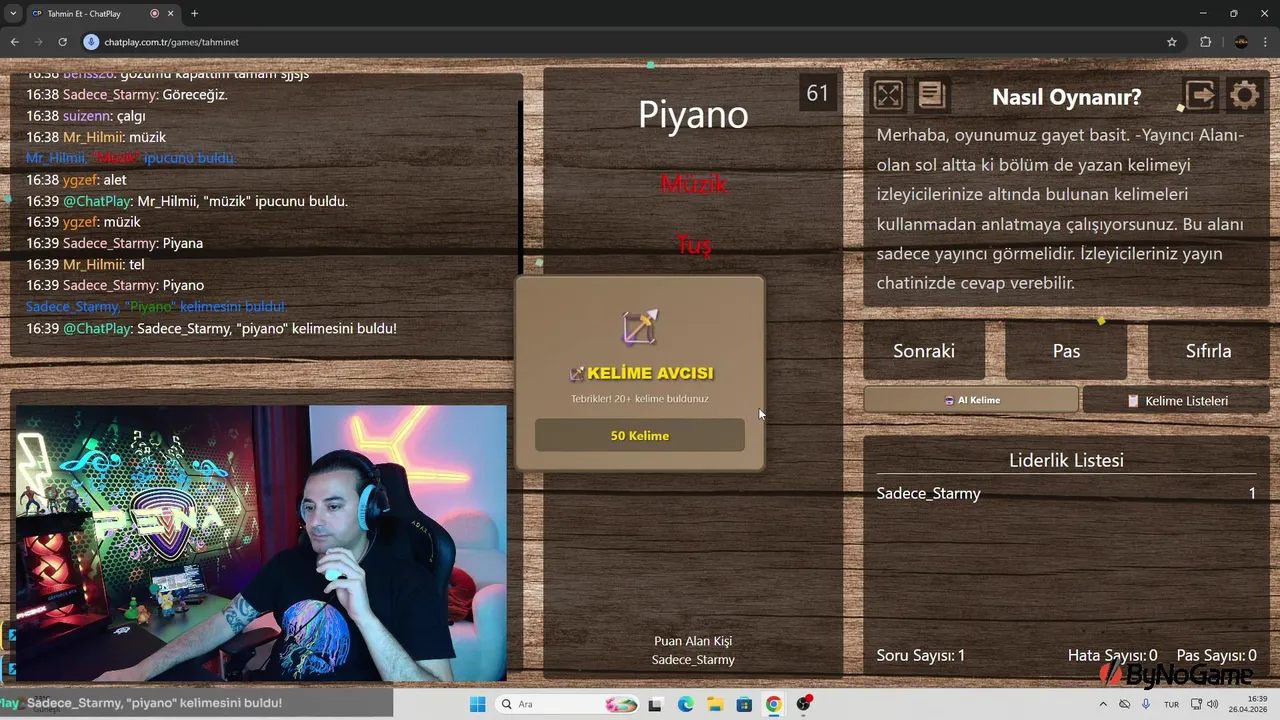Click the Soru Sayısı: 1 counter
Viewport: 1280px width, 720px height.
(x=920, y=655)
